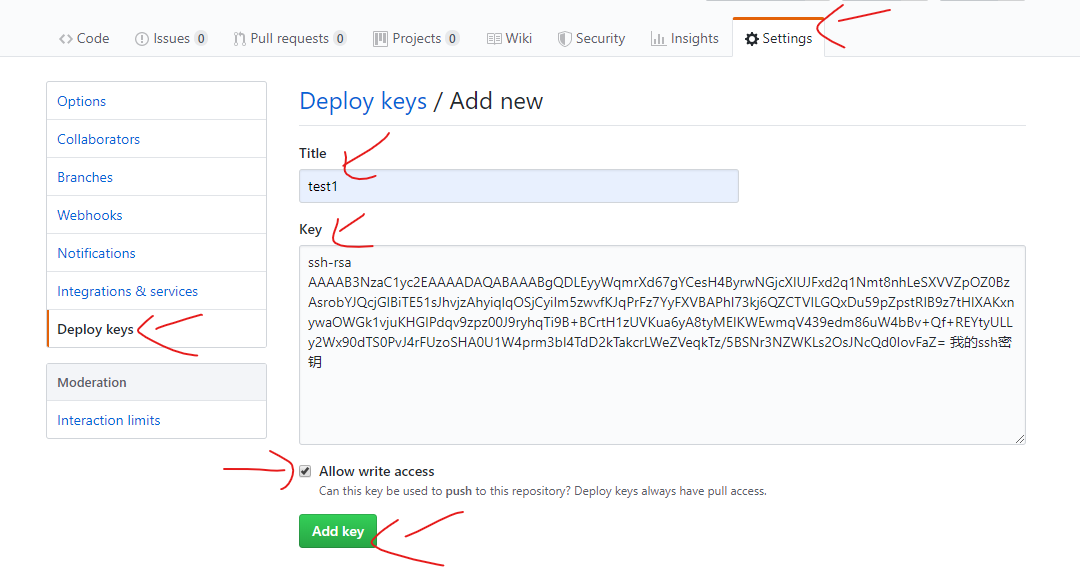Click the Add key button
The width and height of the screenshot is (1080, 587).
point(338,531)
